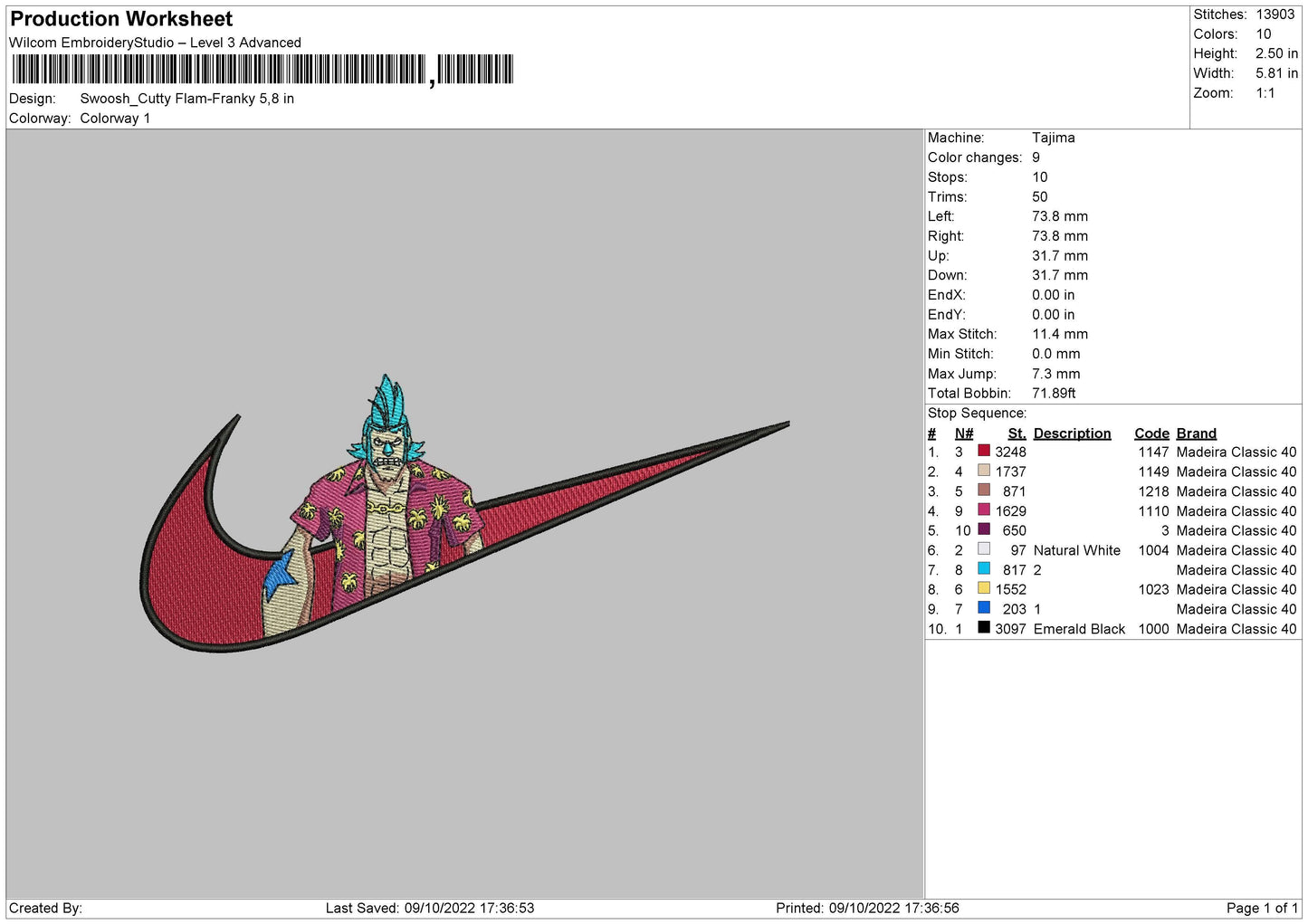The width and height of the screenshot is (1308, 924).
Task: Click the yellow swatch beside code 1023
Action: (x=984, y=588)
